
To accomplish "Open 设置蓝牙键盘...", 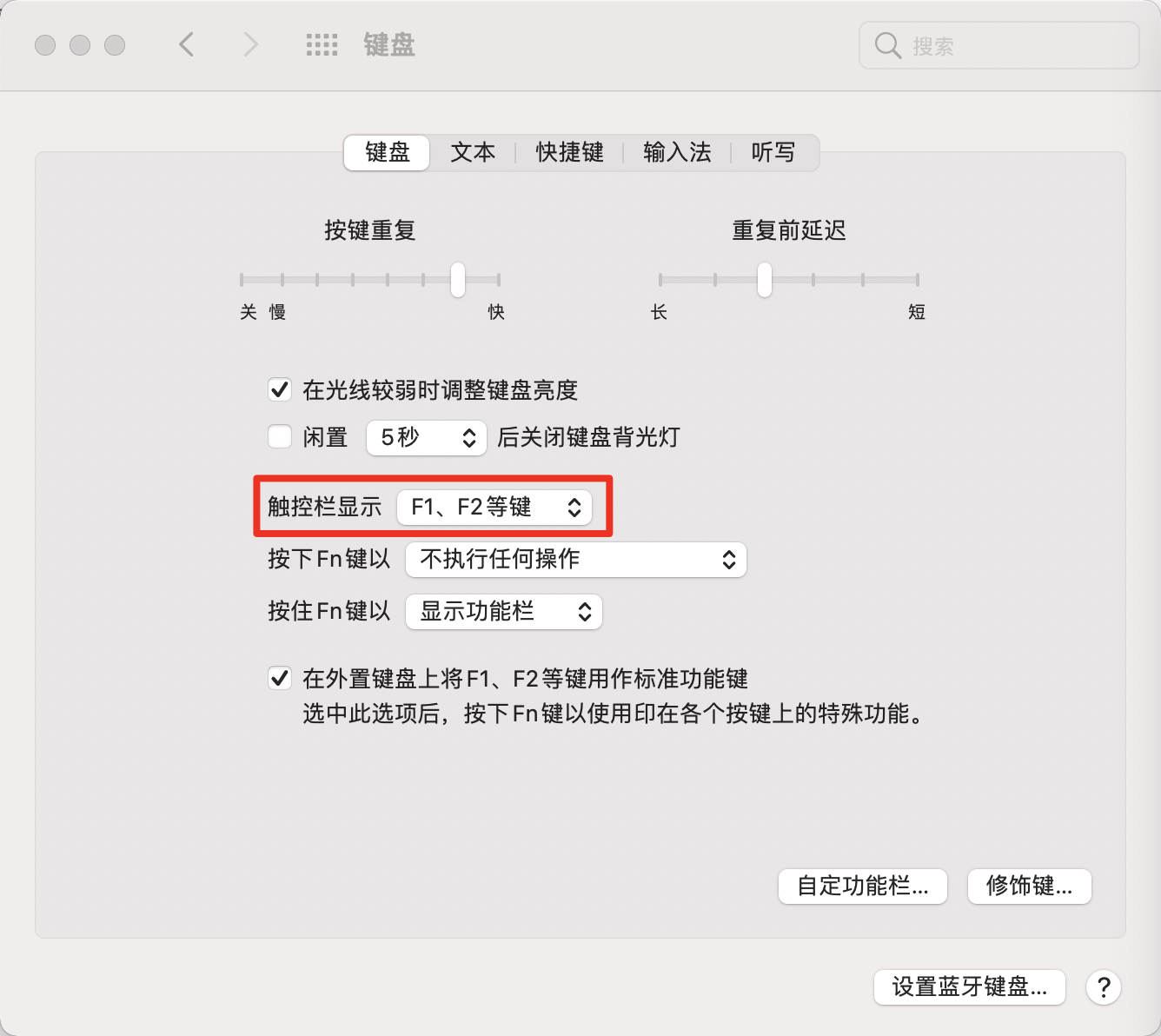I will 970,987.
